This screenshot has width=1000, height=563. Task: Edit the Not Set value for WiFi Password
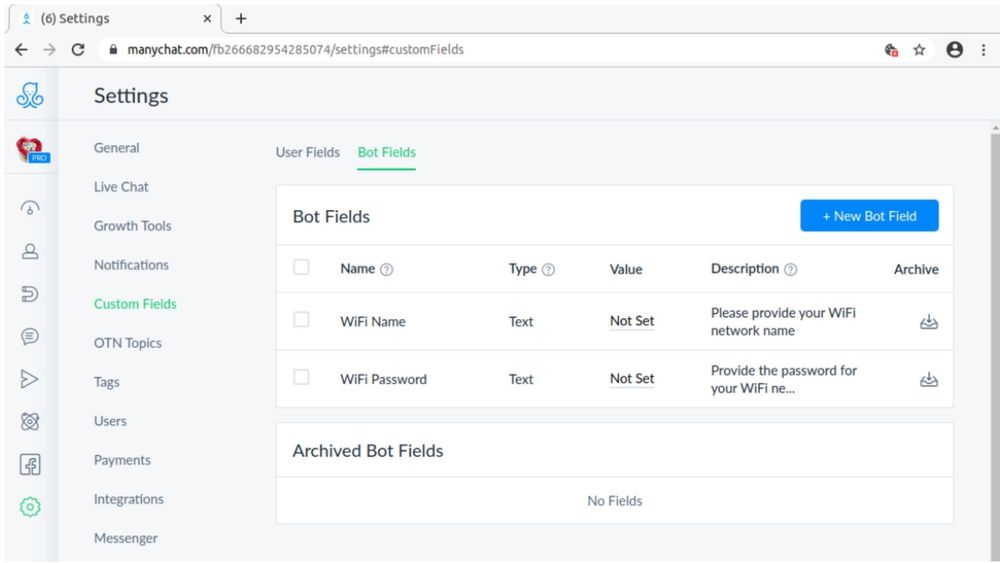[x=632, y=379]
